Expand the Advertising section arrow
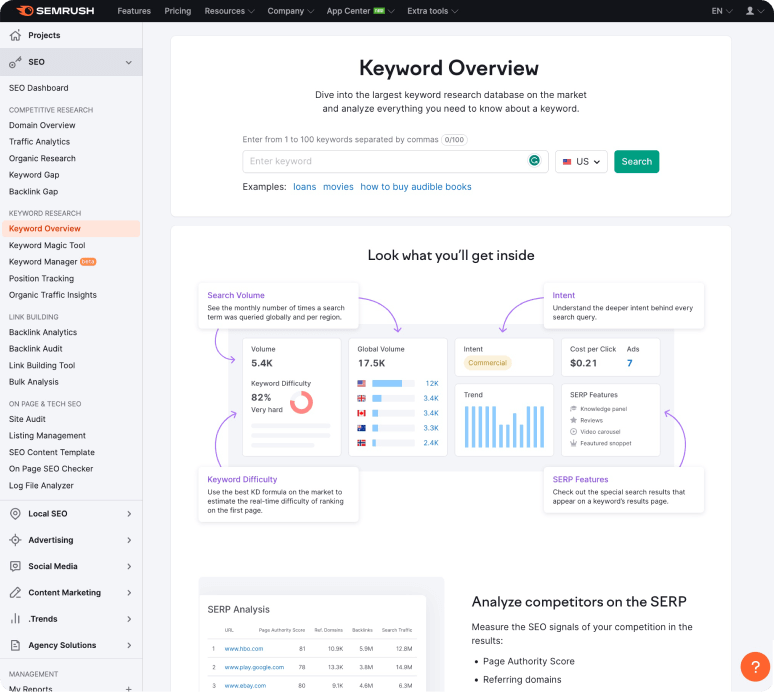The height and width of the screenshot is (692, 775). (129, 540)
